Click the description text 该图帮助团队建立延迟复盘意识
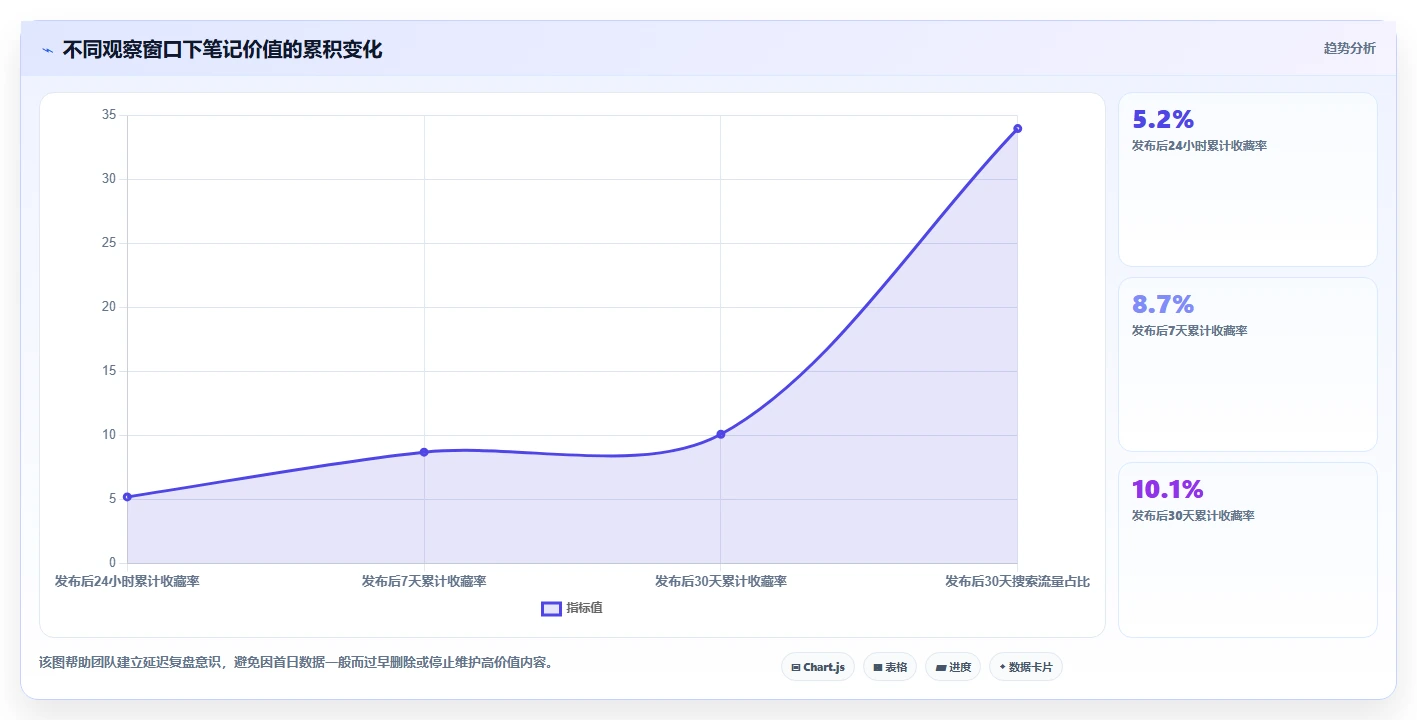The height and width of the screenshot is (720, 1417). coord(132,662)
